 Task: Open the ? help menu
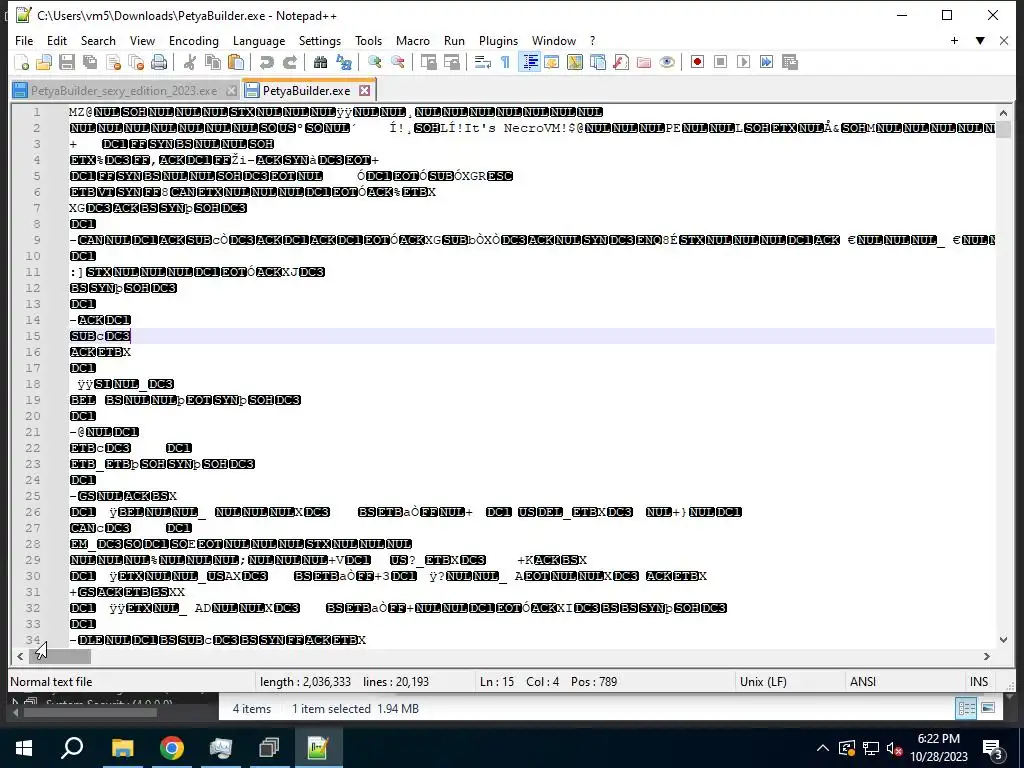click(x=592, y=40)
